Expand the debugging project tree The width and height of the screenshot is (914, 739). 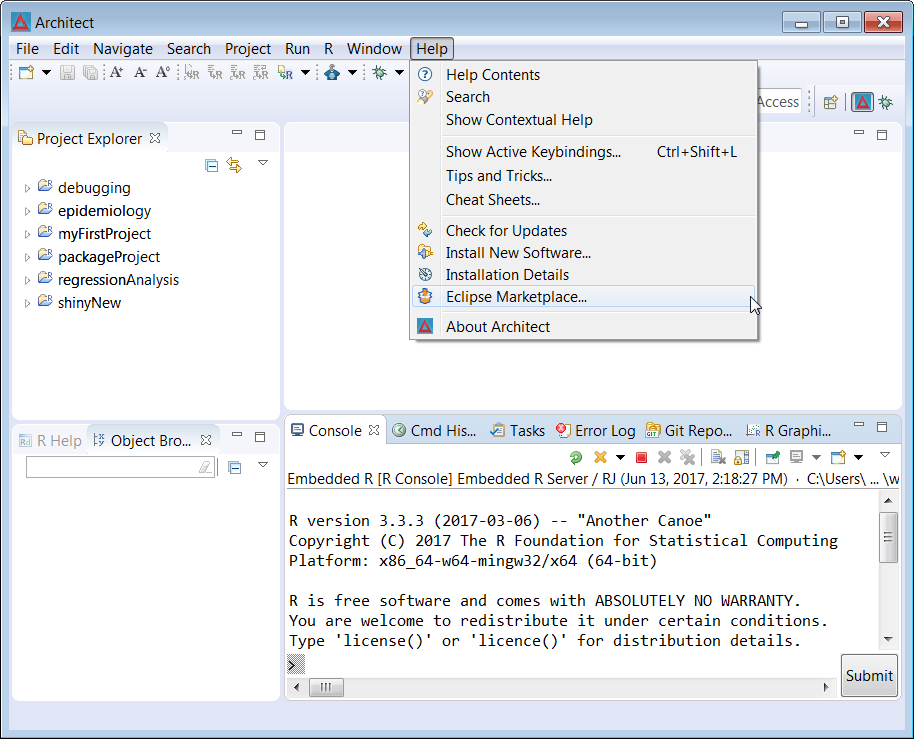tap(27, 188)
